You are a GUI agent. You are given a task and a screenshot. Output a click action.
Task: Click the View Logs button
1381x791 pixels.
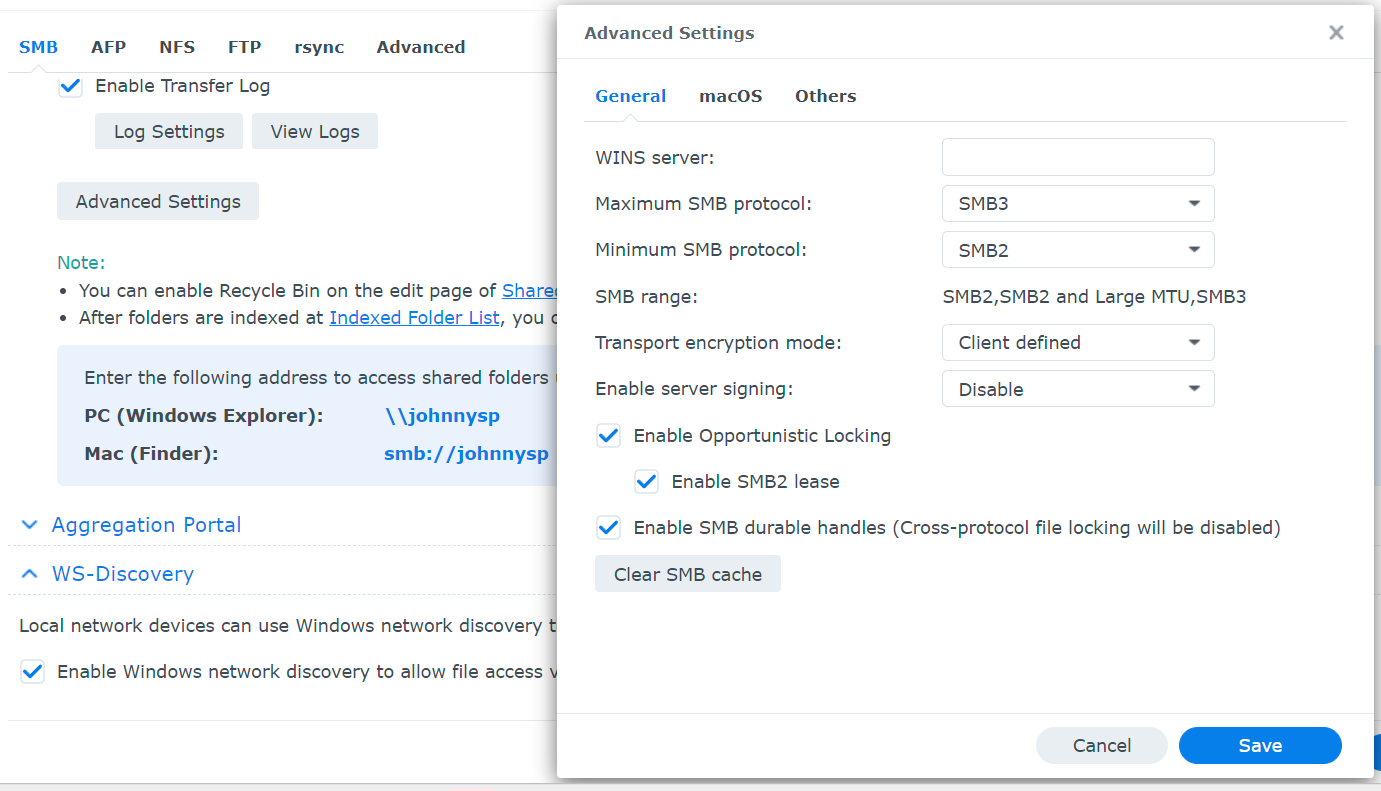point(314,131)
